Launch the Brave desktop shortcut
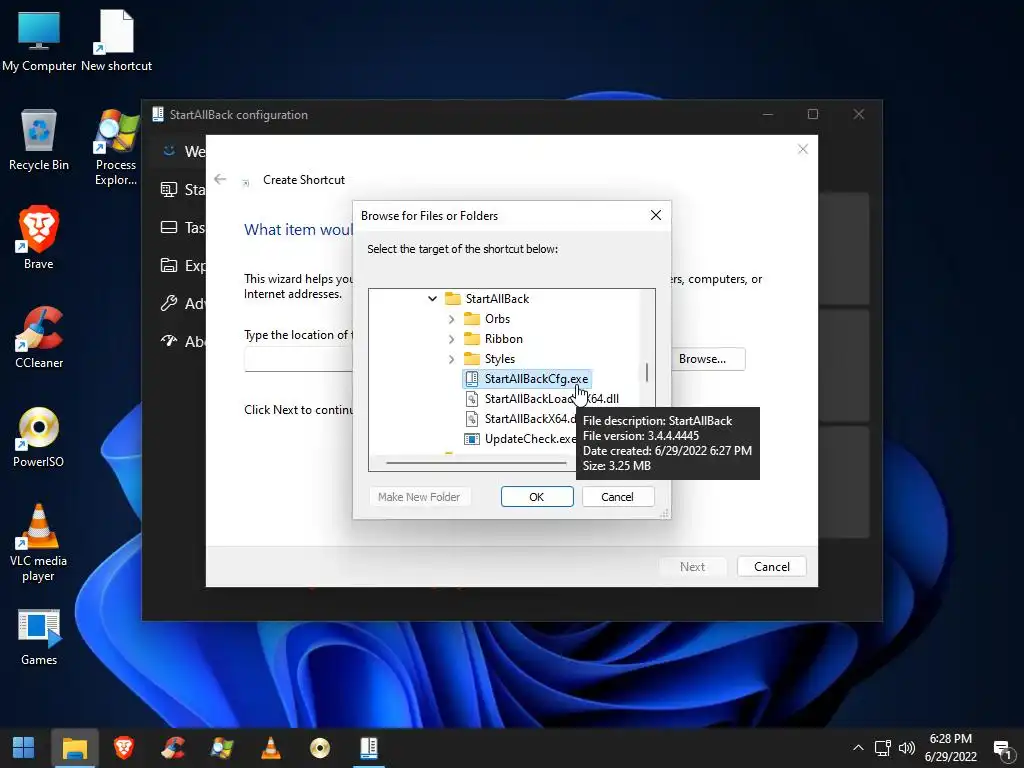The image size is (1024, 768). (x=39, y=238)
